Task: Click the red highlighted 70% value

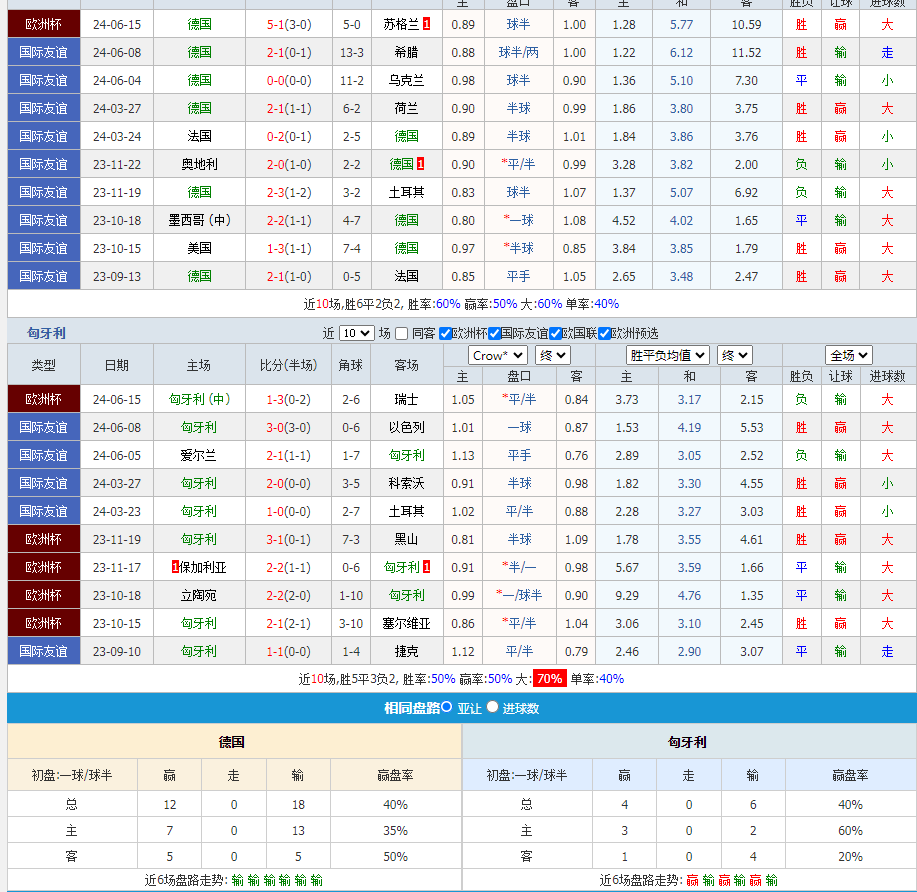Action: (x=549, y=679)
